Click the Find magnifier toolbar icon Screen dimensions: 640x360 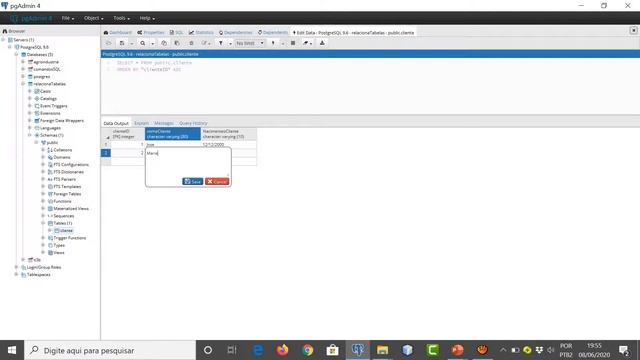point(142,43)
